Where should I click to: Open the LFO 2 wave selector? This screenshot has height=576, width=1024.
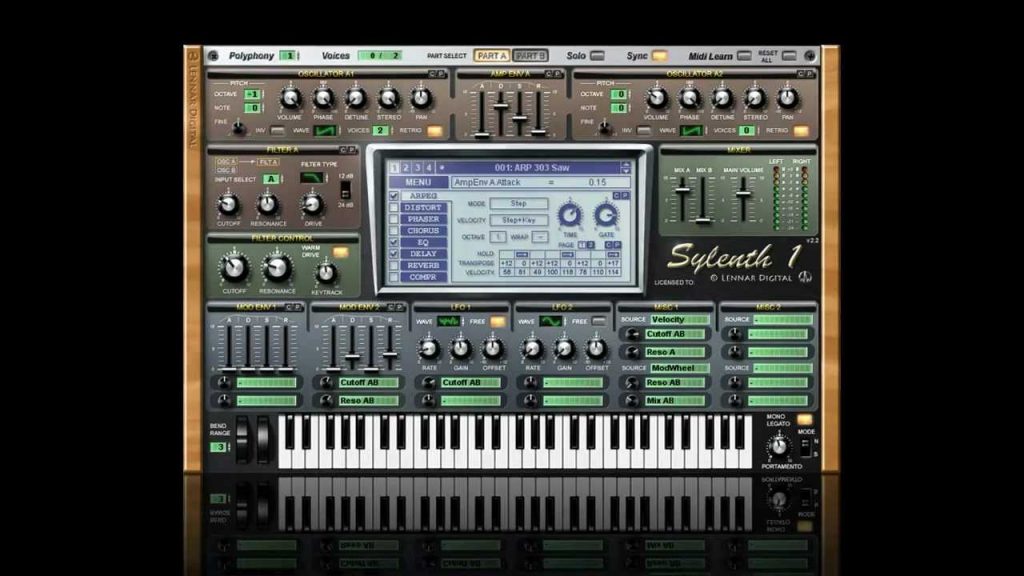click(x=551, y=321)
